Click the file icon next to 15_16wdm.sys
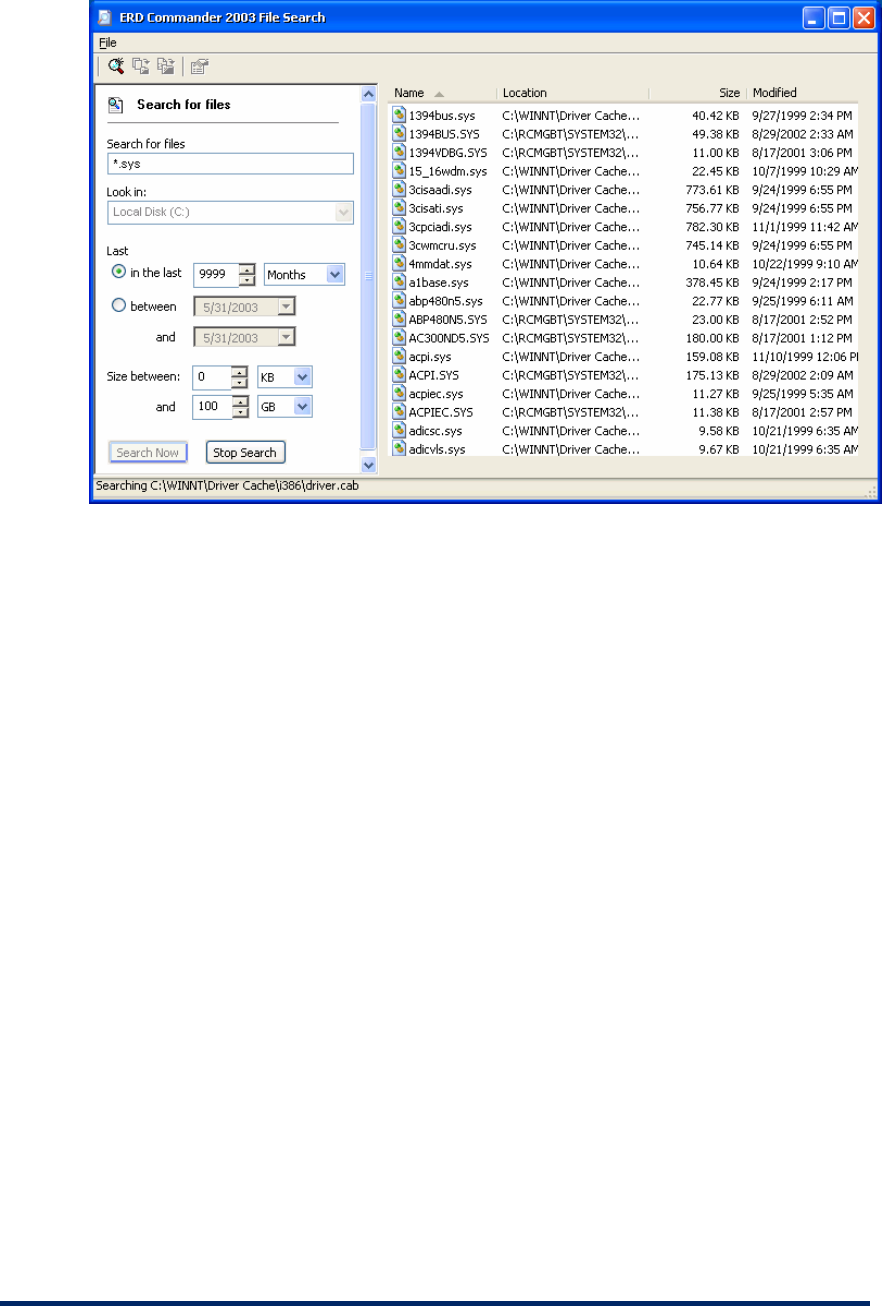Image resolution: width=882 pixels, height=1306 pixels. [x=399, y=171]
